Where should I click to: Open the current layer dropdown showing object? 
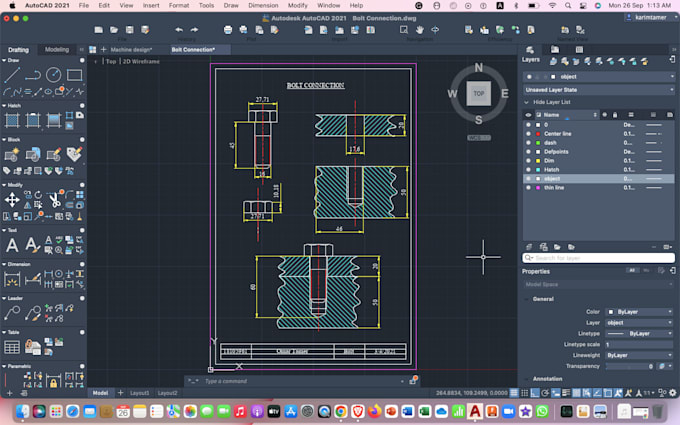pos(599,77)
